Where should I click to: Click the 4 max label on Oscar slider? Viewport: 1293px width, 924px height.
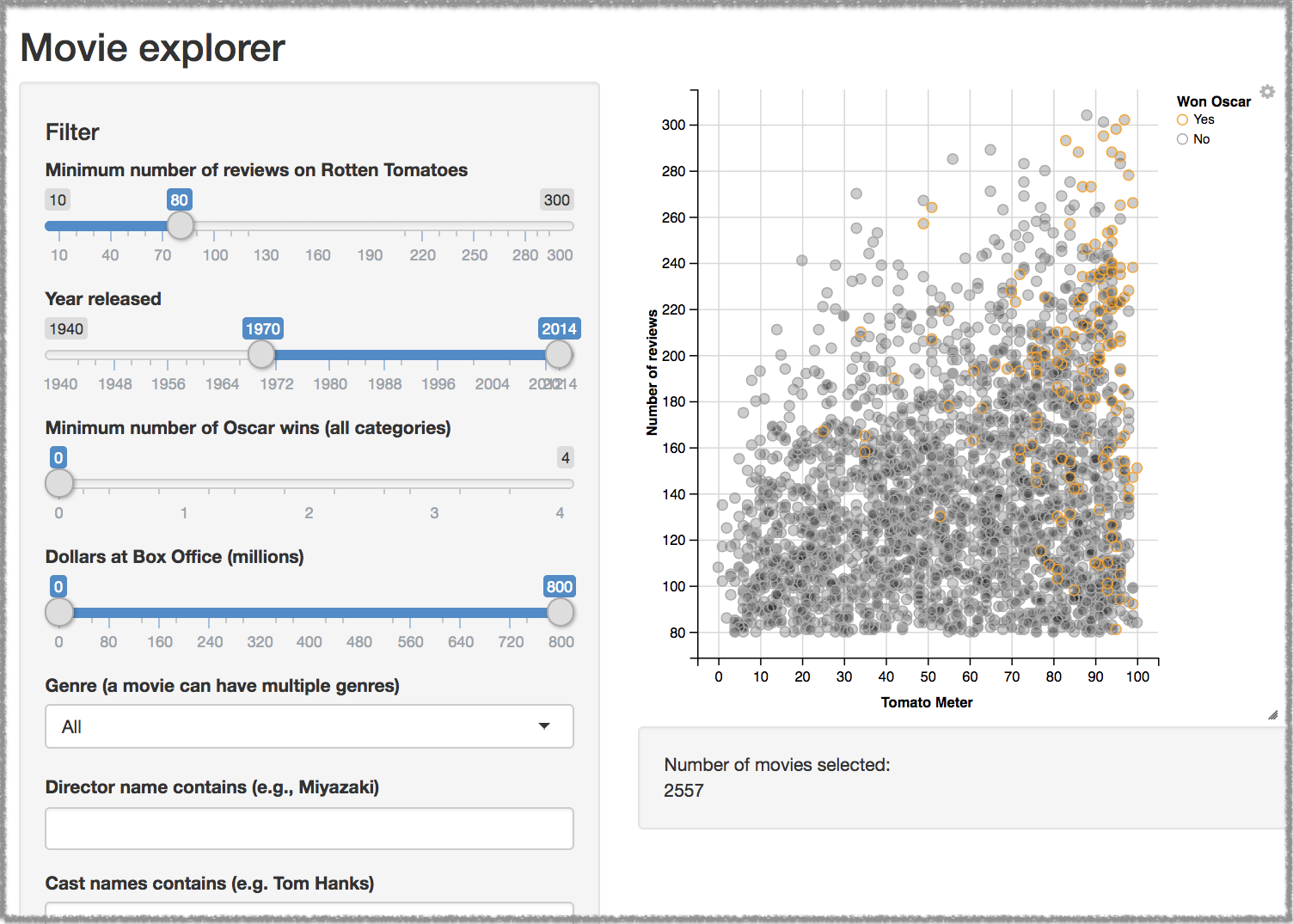565,458
